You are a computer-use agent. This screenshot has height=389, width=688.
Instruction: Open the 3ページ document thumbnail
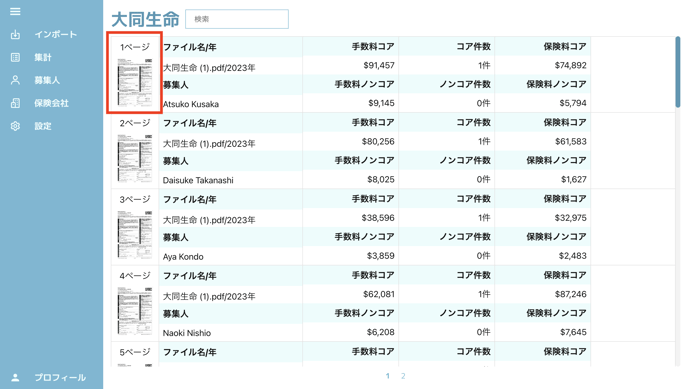(x=135, y=235)
